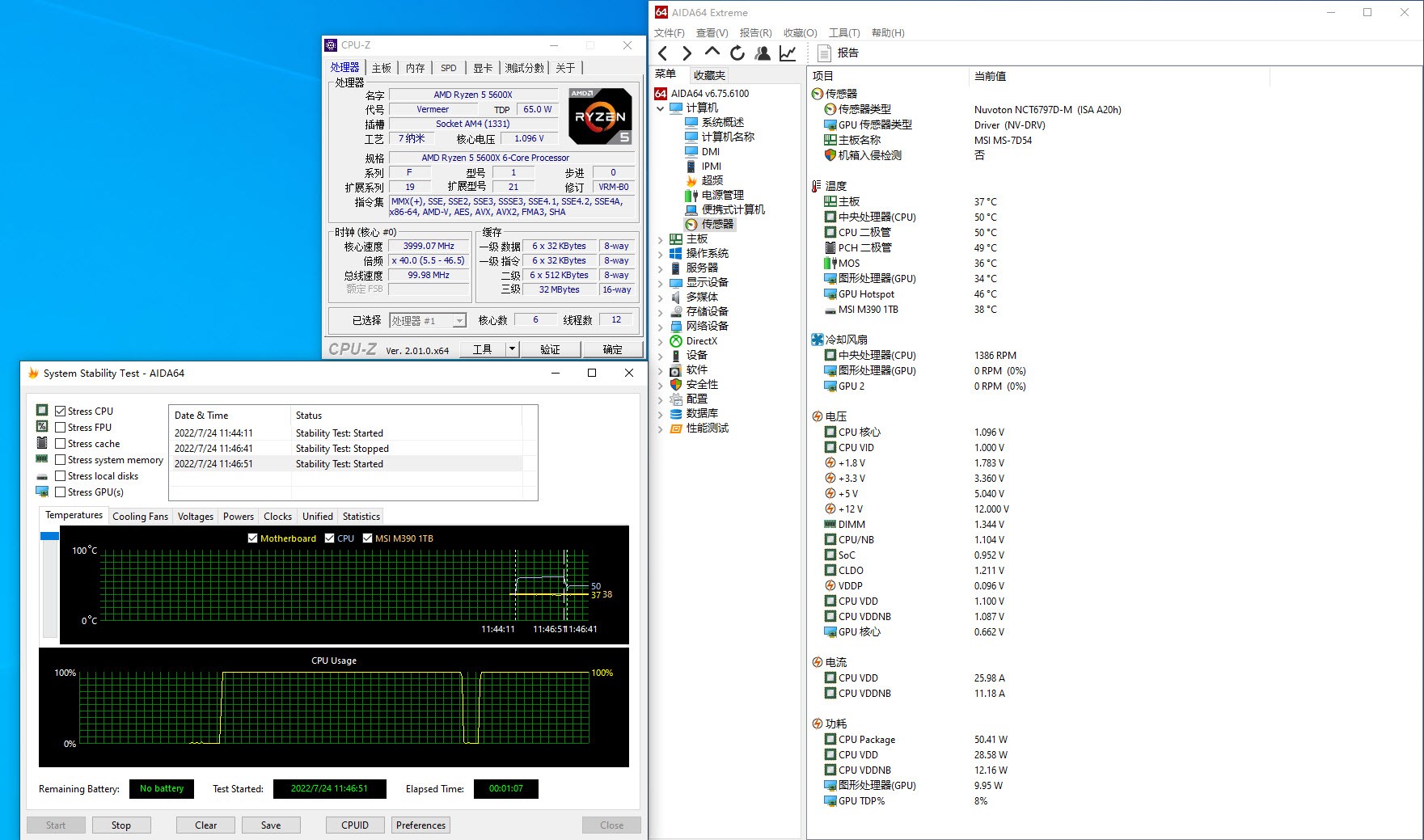Click the 安全性 shield icon

pos(676,385)
